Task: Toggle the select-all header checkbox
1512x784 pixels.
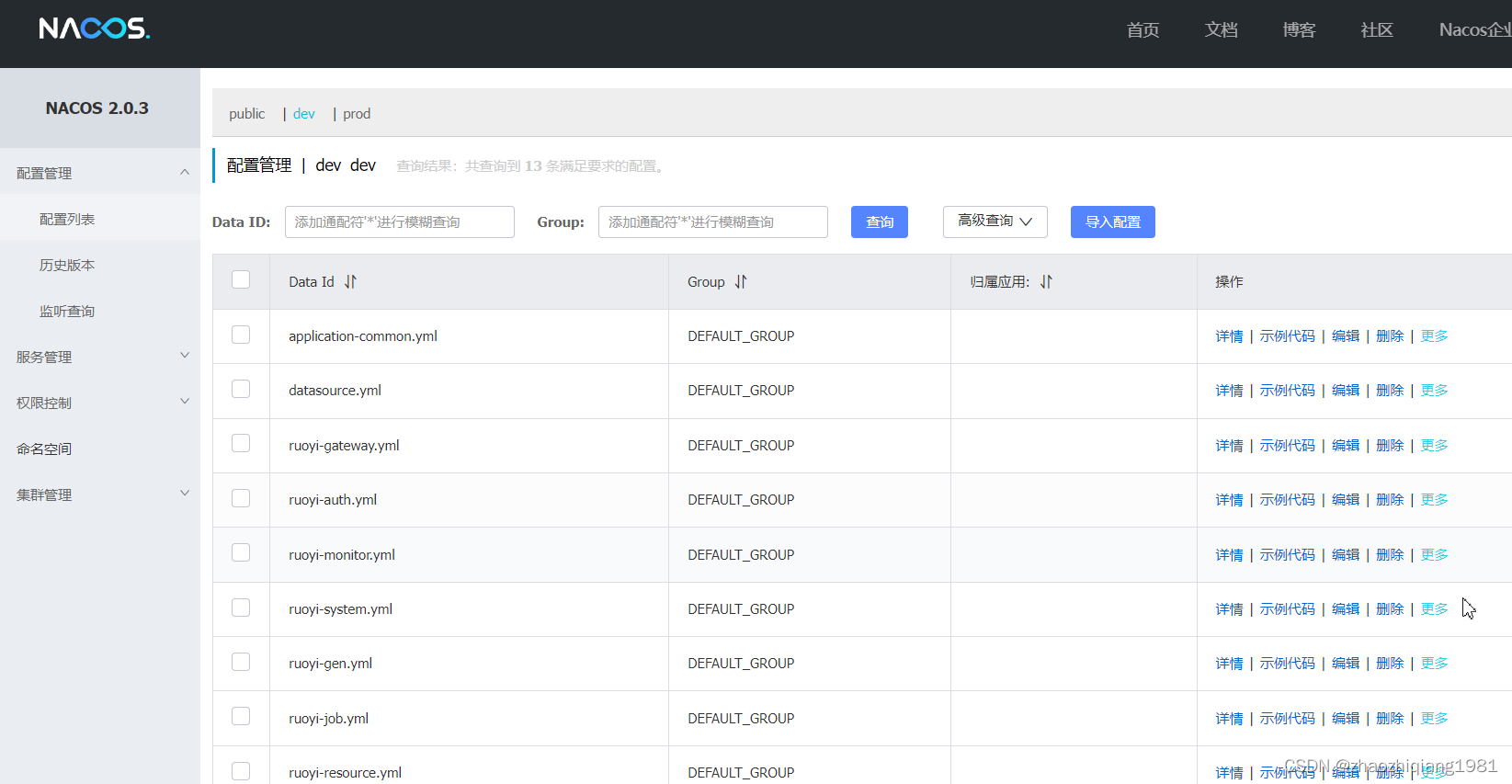Action: pyautogui.click(x=241, y=279)
